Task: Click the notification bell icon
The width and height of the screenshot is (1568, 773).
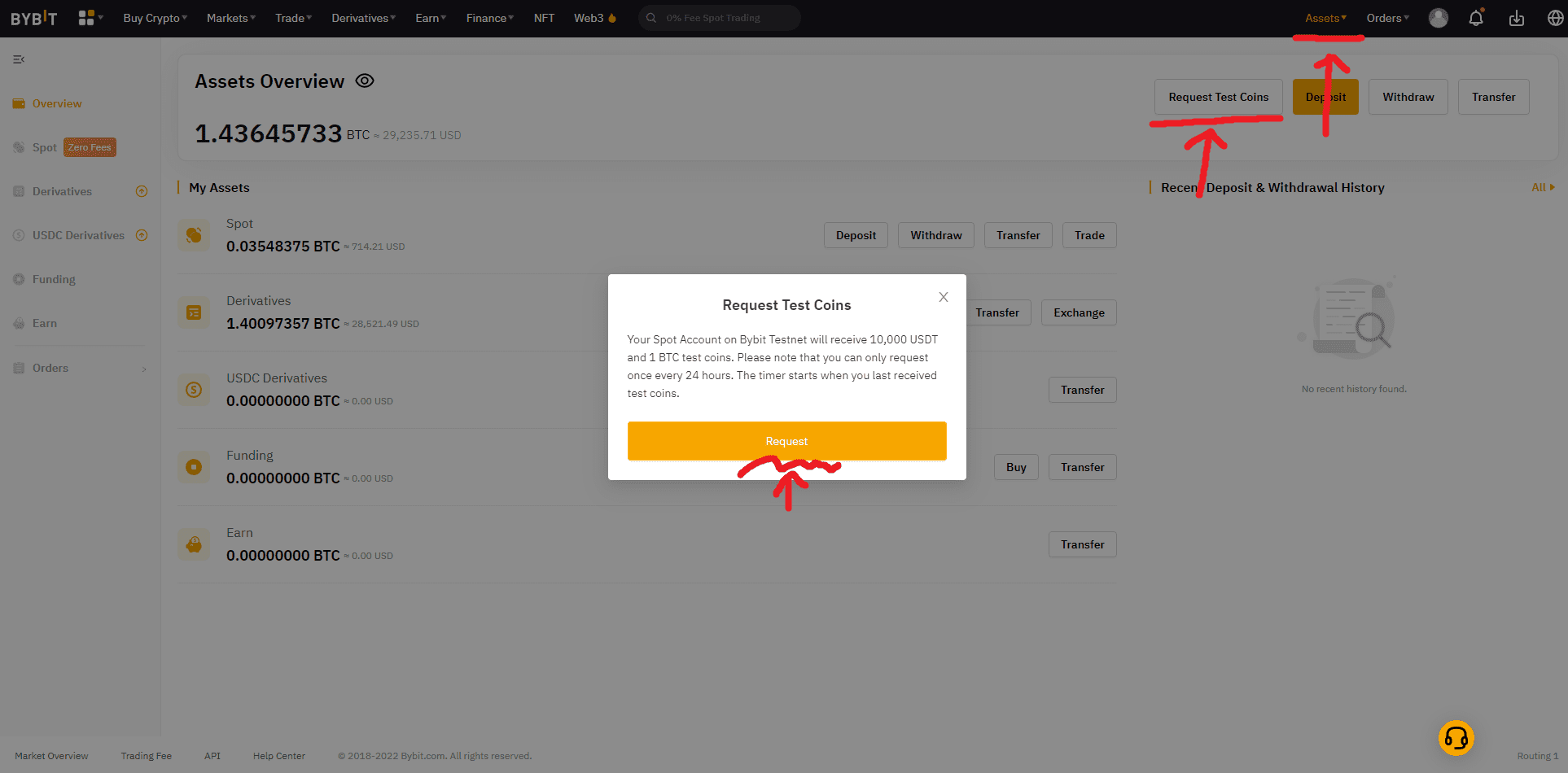Action: [x=1476, y=18]
